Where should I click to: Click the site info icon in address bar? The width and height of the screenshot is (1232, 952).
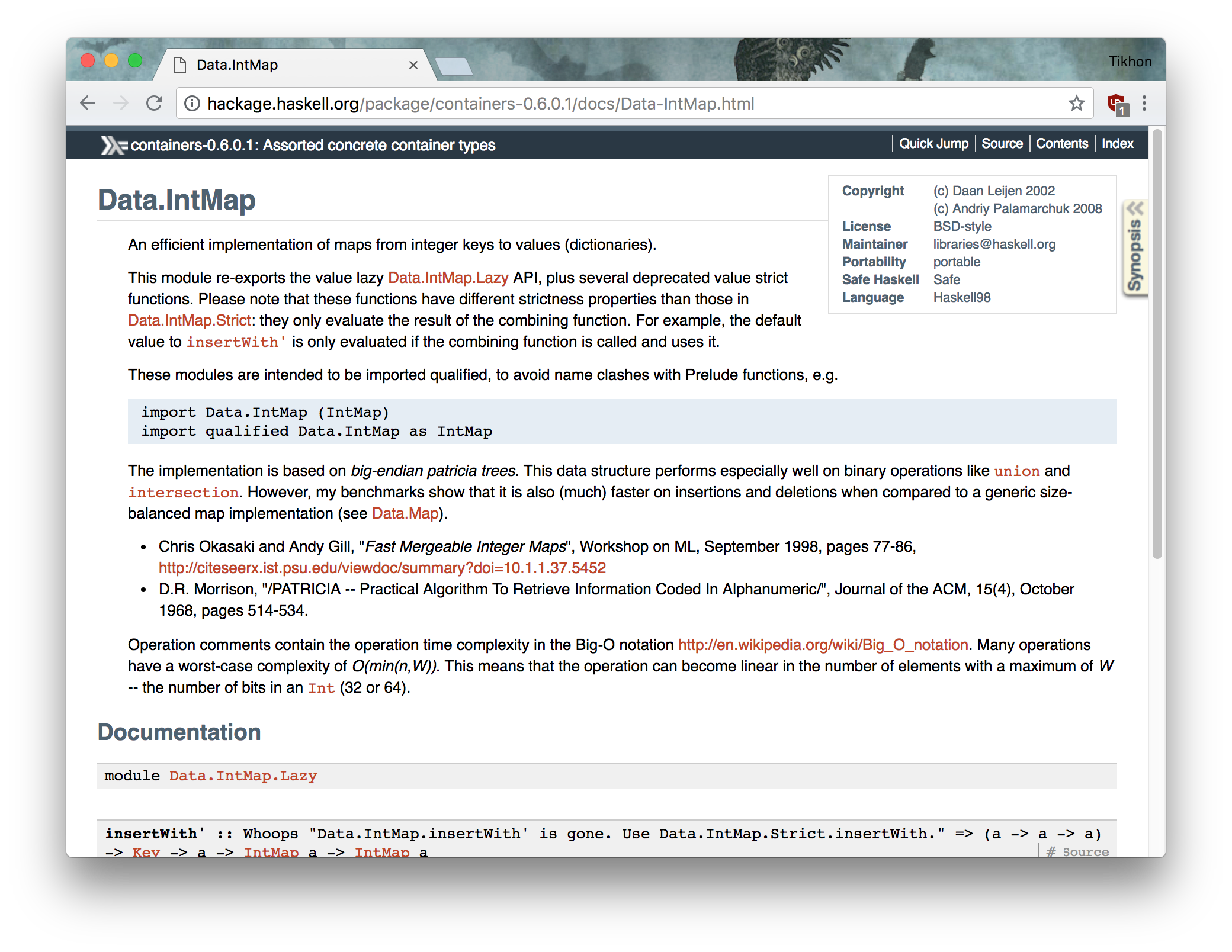click(192, 104)
